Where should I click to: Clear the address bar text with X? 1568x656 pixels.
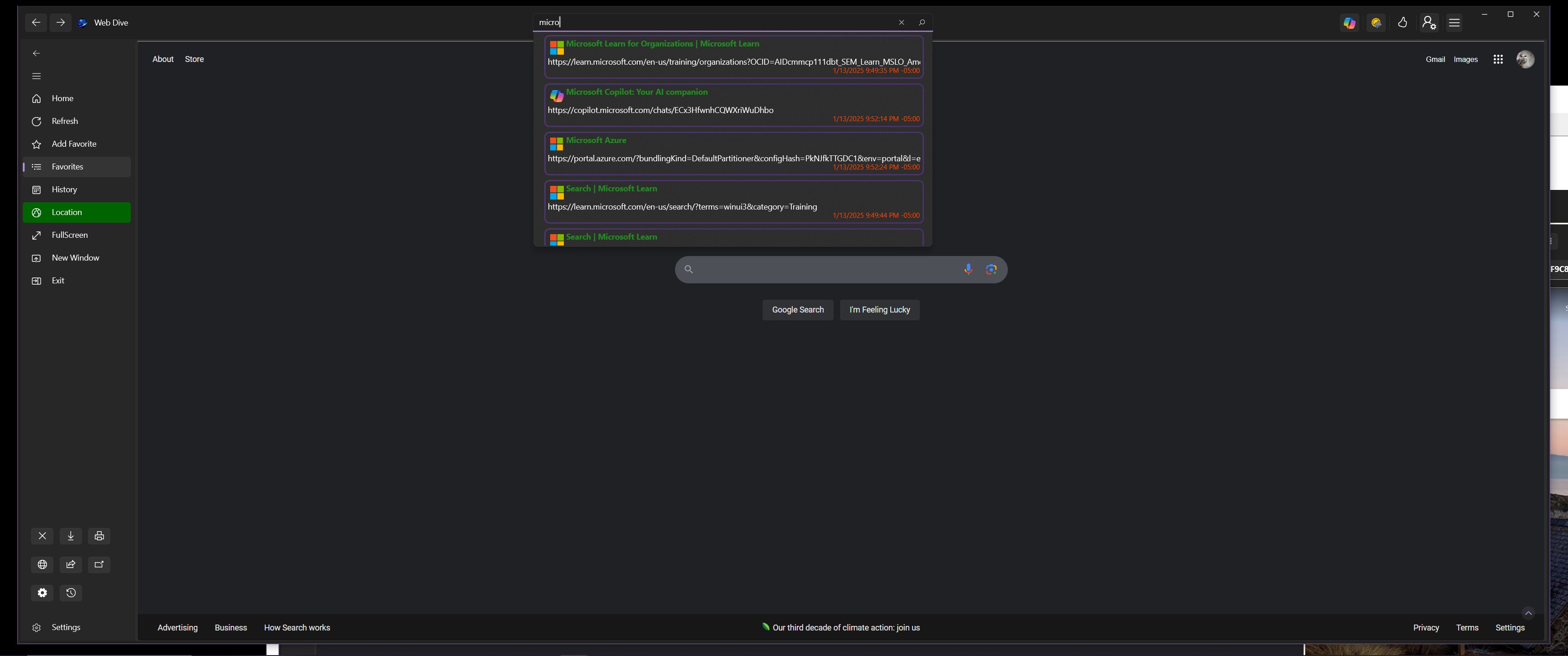[x=902, y=22]
